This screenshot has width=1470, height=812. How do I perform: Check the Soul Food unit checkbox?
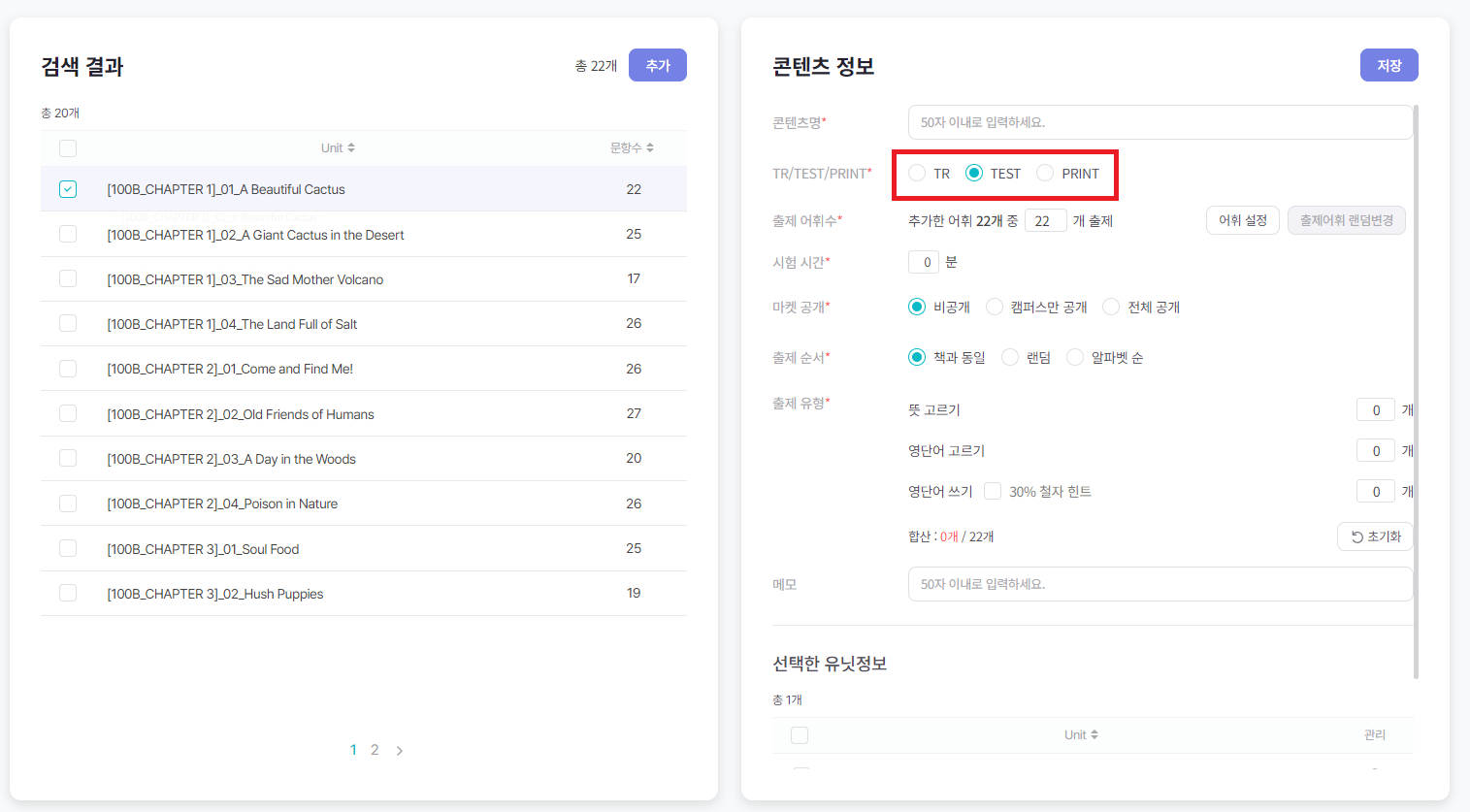[x=68, y=548]
